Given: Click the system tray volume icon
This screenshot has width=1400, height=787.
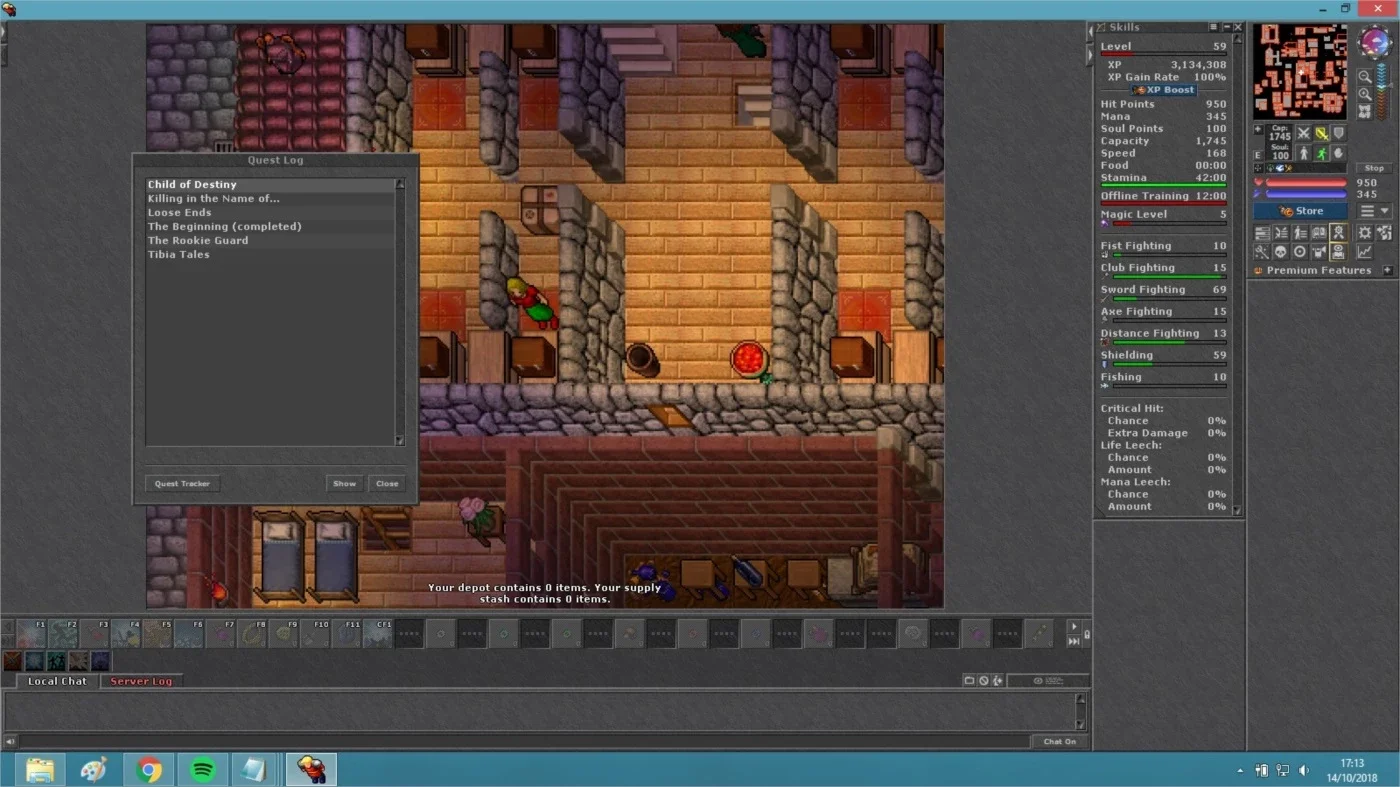Looking at the screenshot, I should [x=1304, y=770].
